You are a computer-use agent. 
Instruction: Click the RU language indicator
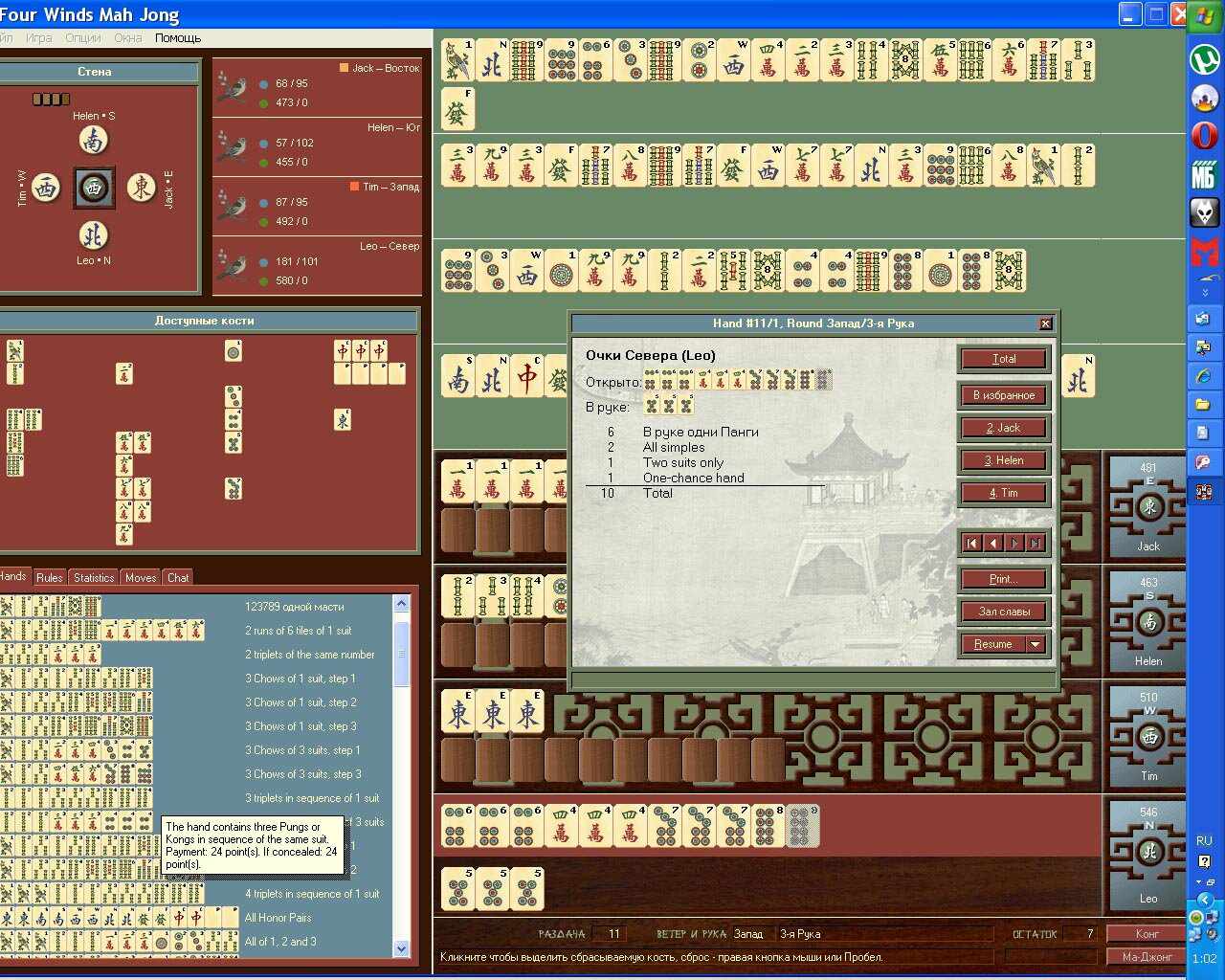point(1204,841)
